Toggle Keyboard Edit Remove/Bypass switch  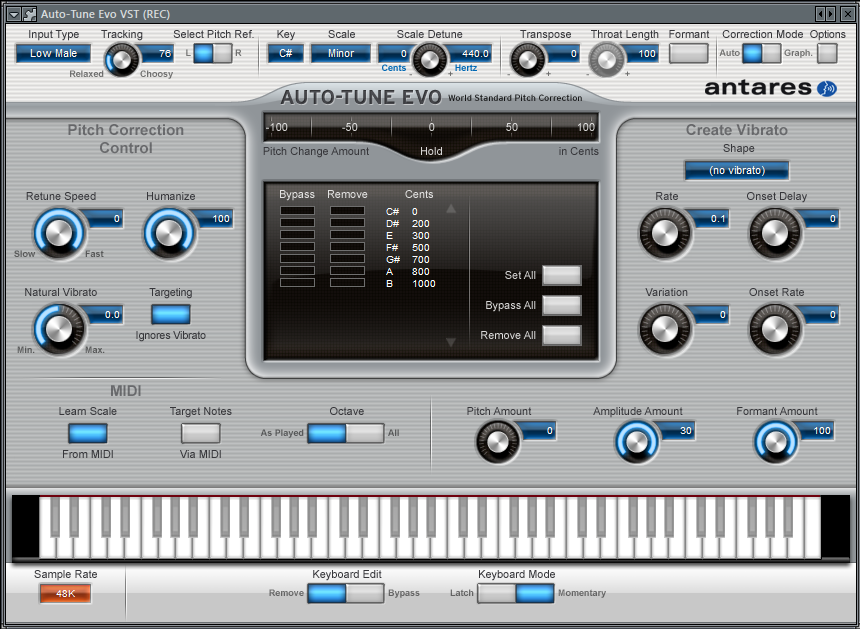pyautogui.click(x=346, y=593)
